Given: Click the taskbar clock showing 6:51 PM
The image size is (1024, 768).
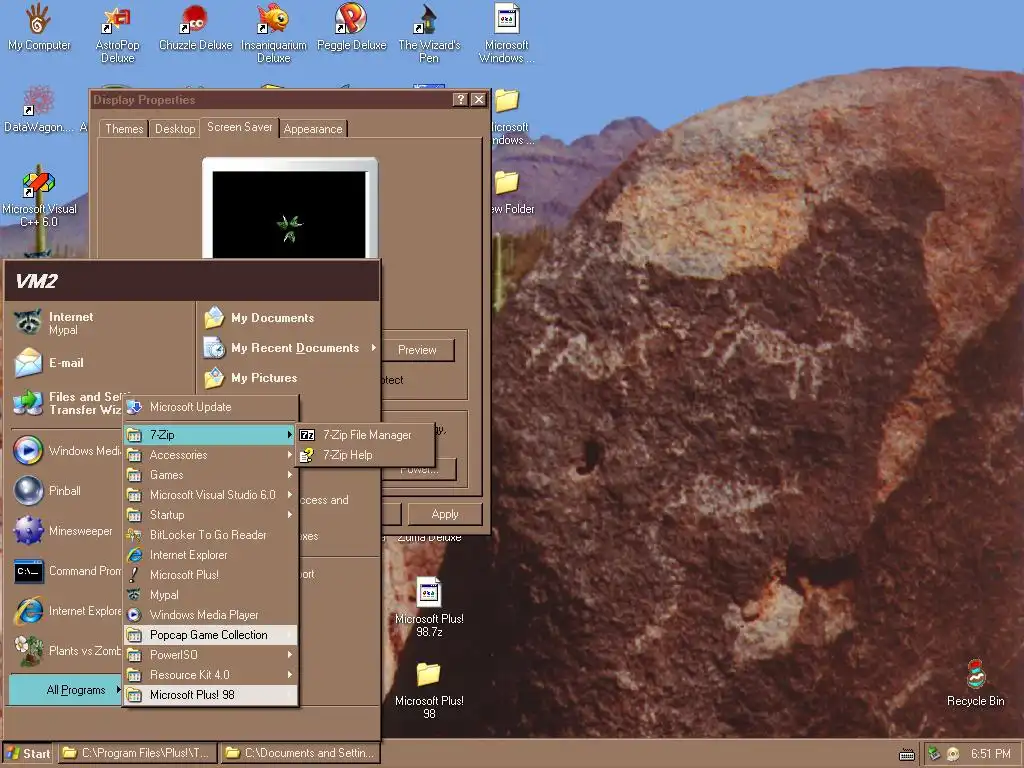Looking at the screenshot, I should pos(991,754).
